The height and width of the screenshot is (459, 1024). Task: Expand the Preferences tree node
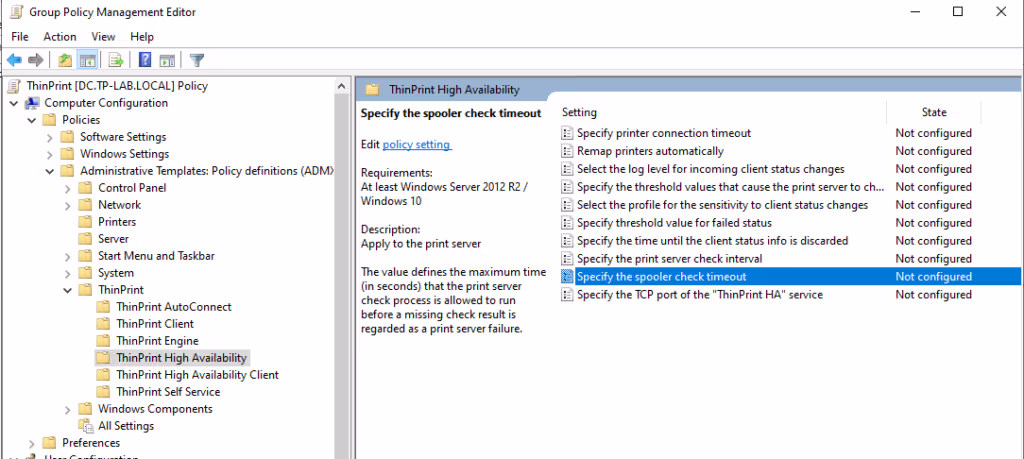(x=32, y=443)
